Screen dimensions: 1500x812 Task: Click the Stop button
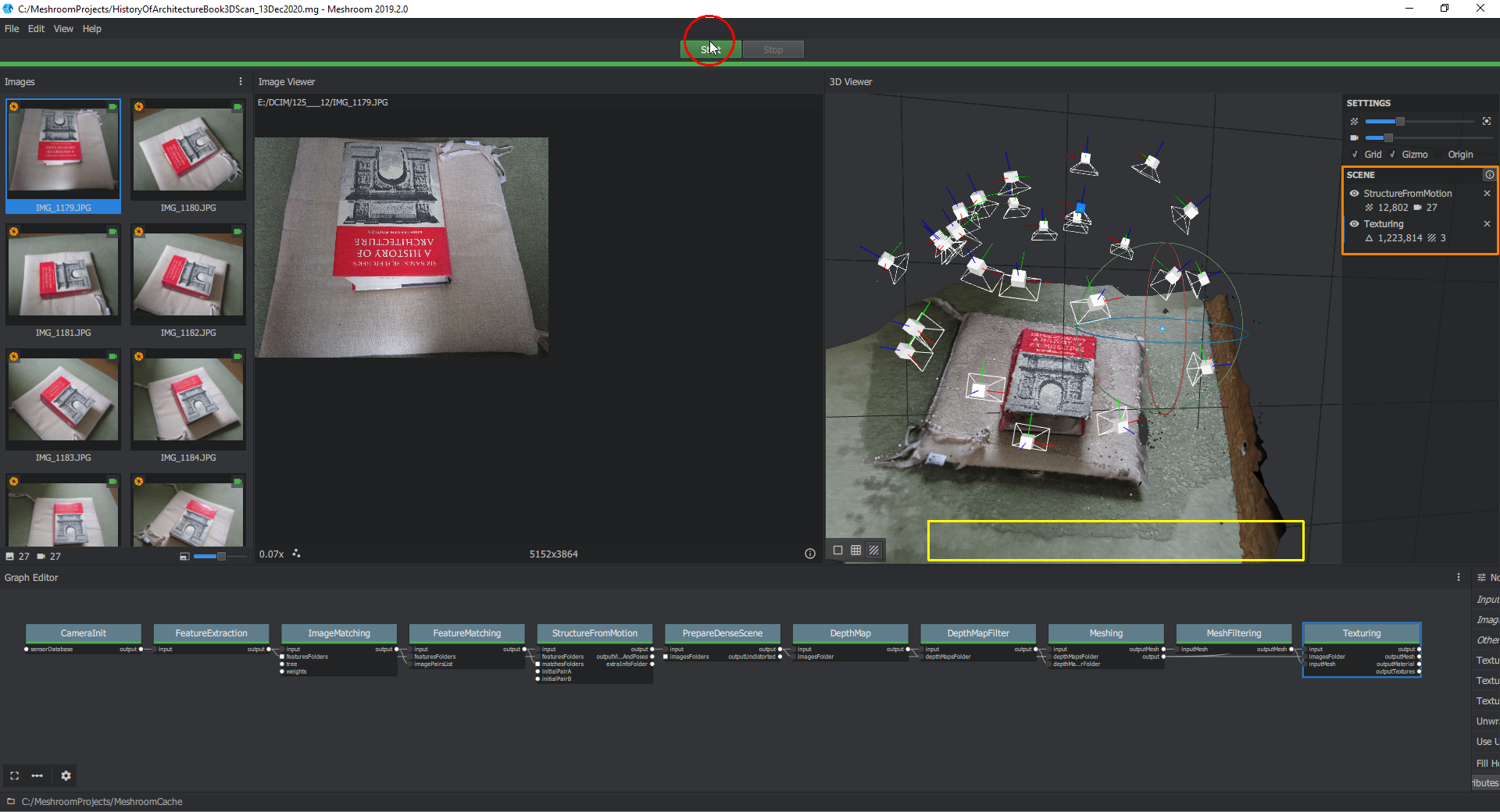tap(773, 48)
